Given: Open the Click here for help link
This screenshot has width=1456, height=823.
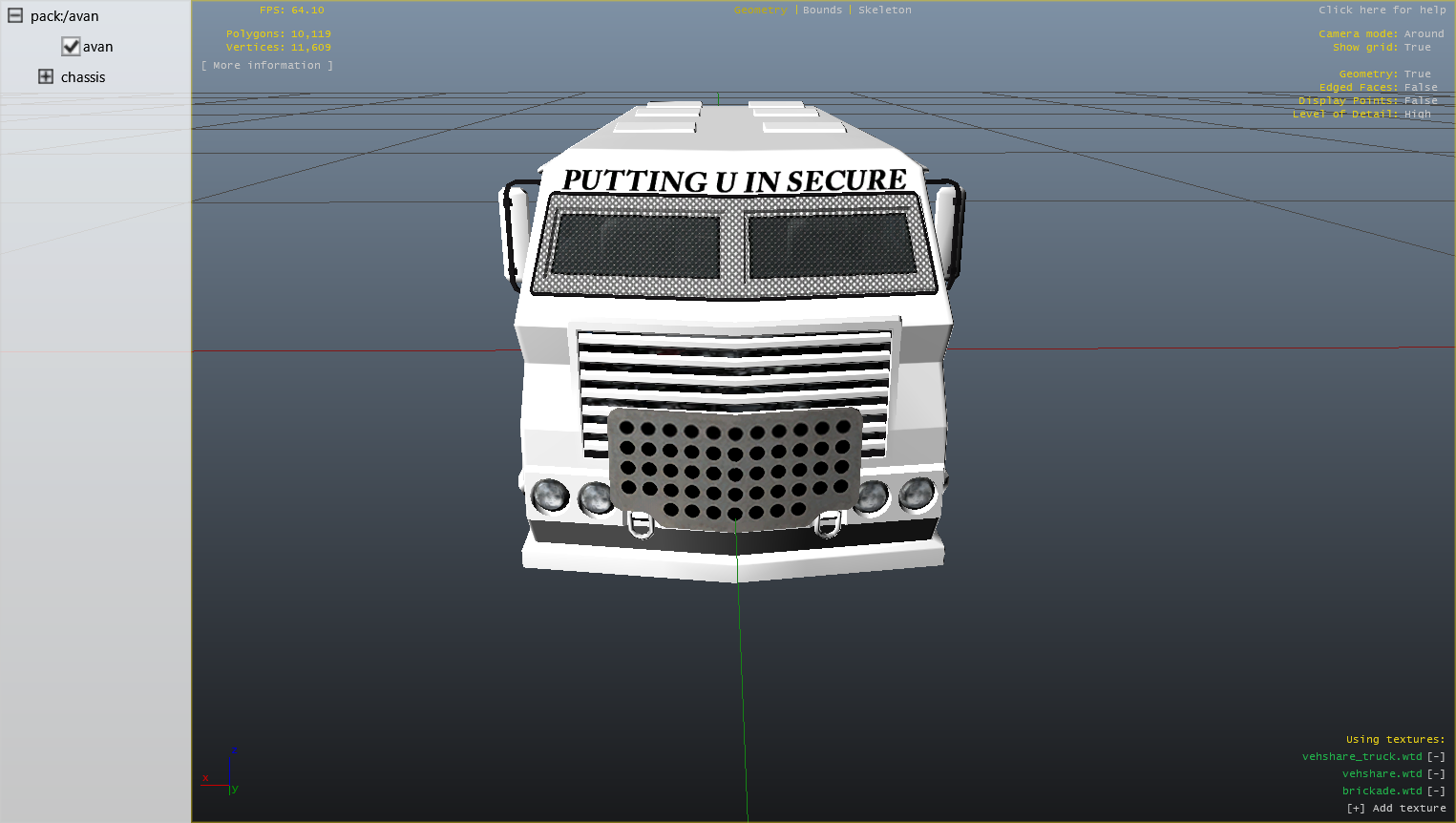Looking at the screenshot, I should coord(1382,11).
